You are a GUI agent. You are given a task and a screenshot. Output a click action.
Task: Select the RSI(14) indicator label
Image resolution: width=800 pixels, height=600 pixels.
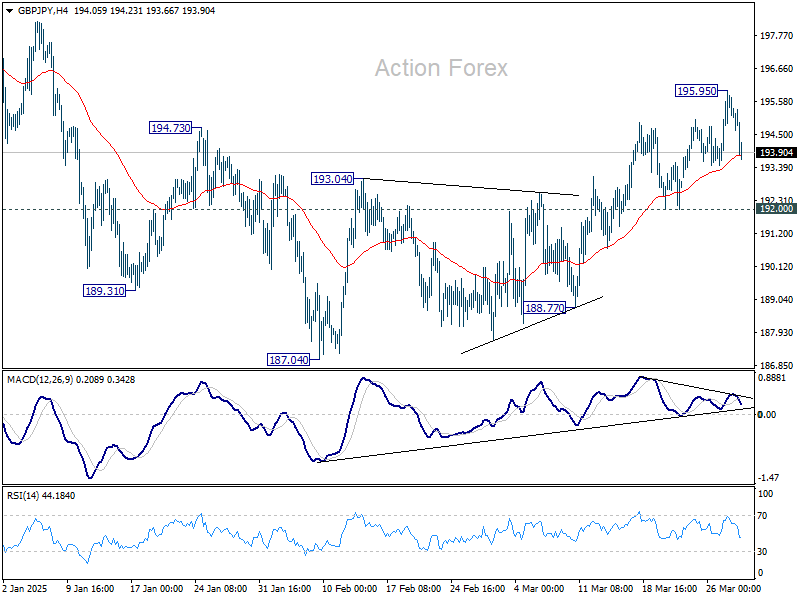click(21, 495)
